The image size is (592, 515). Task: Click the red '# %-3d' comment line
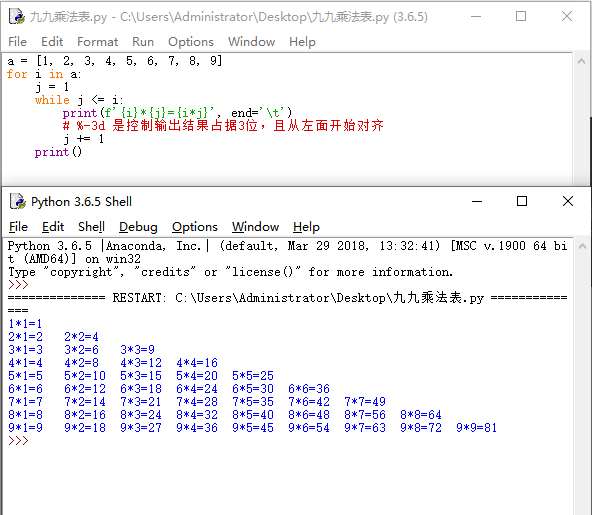click(223, 125)
